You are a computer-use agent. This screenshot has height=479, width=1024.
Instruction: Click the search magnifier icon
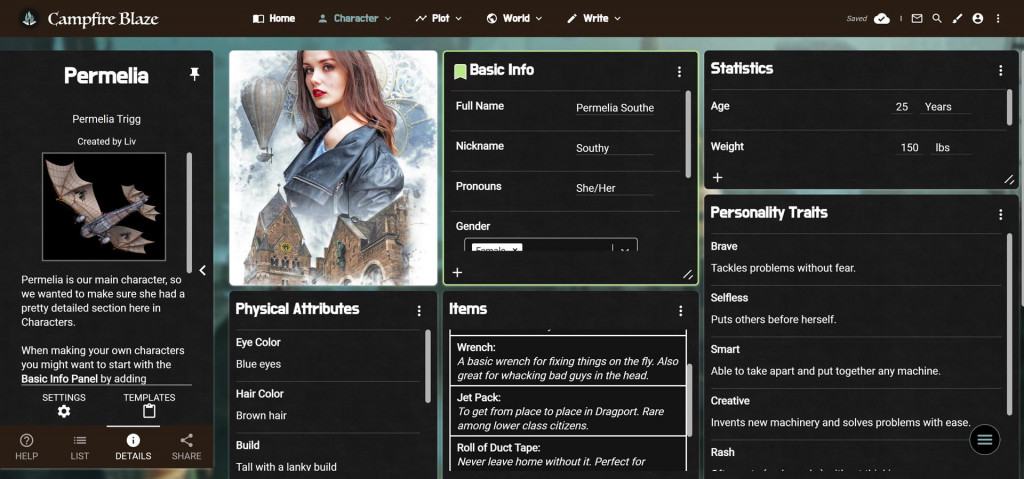click(937, 19)
